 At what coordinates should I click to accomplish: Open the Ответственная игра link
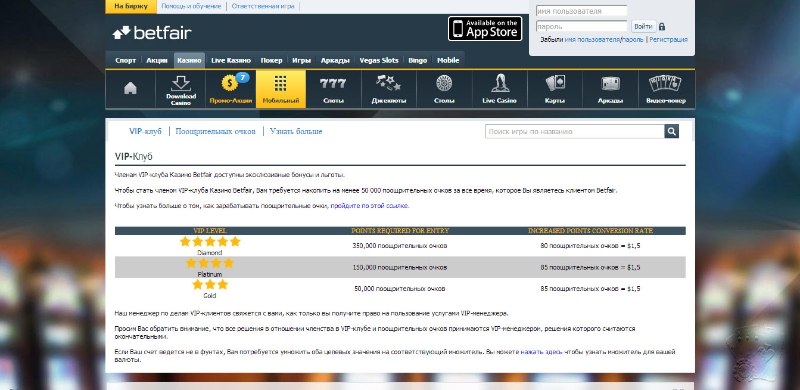tap(263, 6)
